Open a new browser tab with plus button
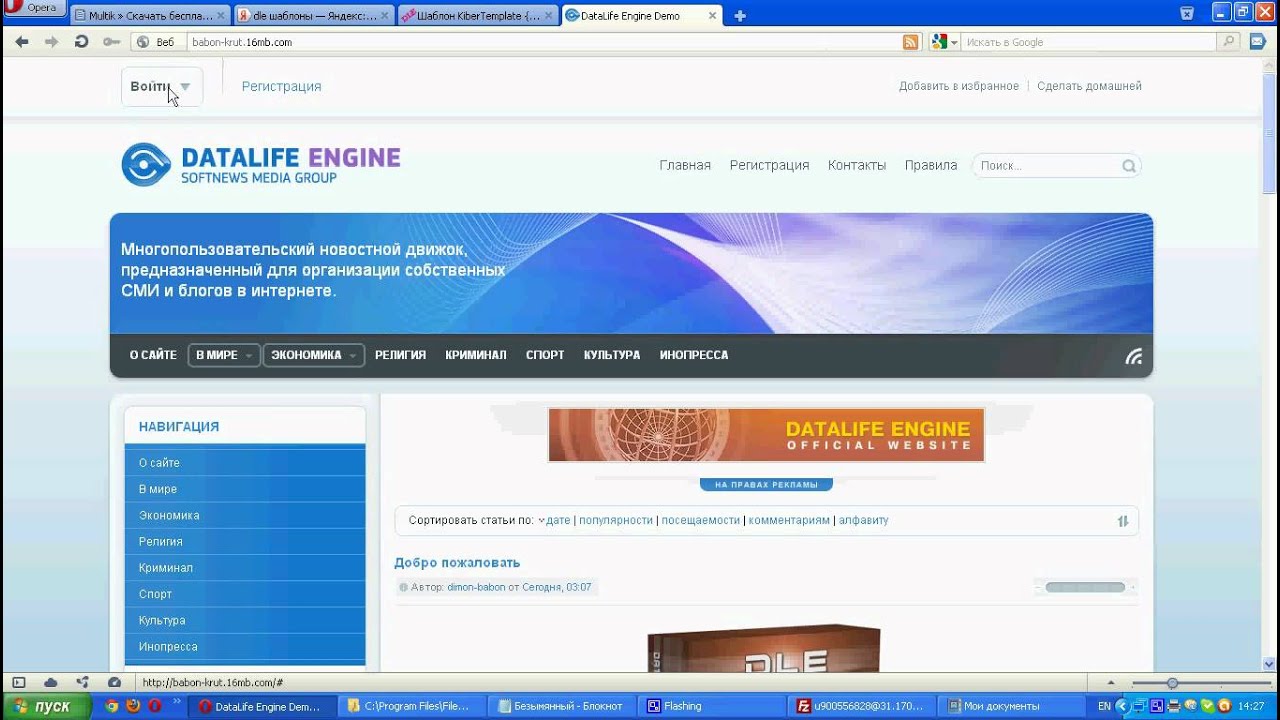Image resolution: width=1280 pixels, height=720 pixels. click(740, 16)
